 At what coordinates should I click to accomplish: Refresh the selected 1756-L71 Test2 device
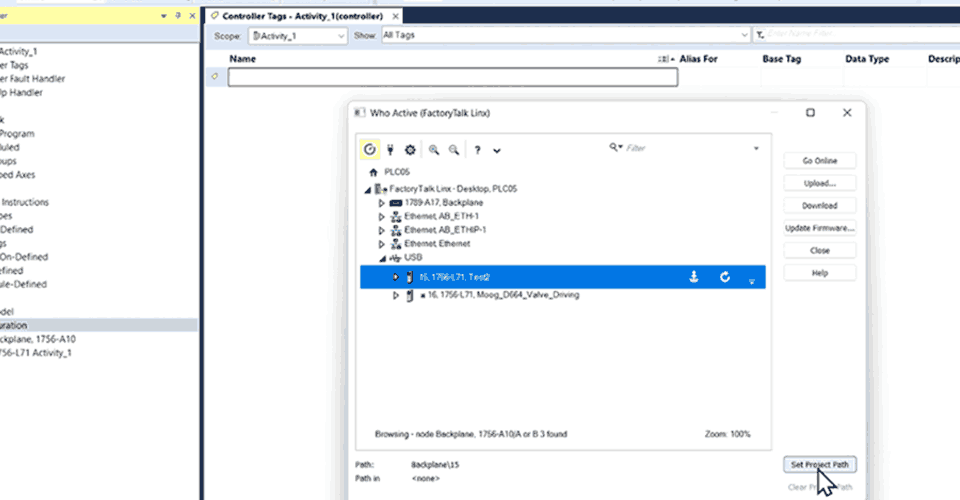(725, 277)
